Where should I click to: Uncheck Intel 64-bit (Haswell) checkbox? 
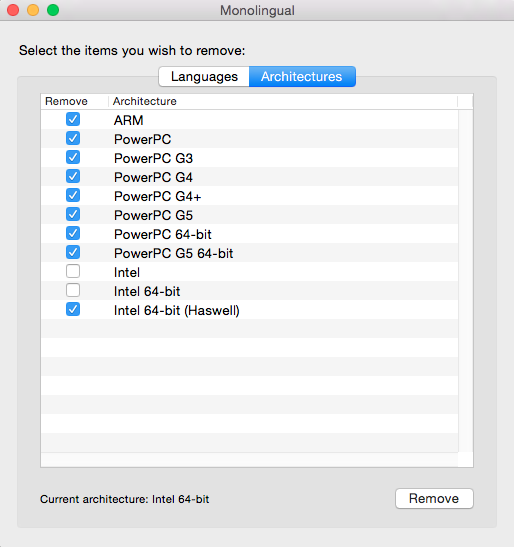73,309
